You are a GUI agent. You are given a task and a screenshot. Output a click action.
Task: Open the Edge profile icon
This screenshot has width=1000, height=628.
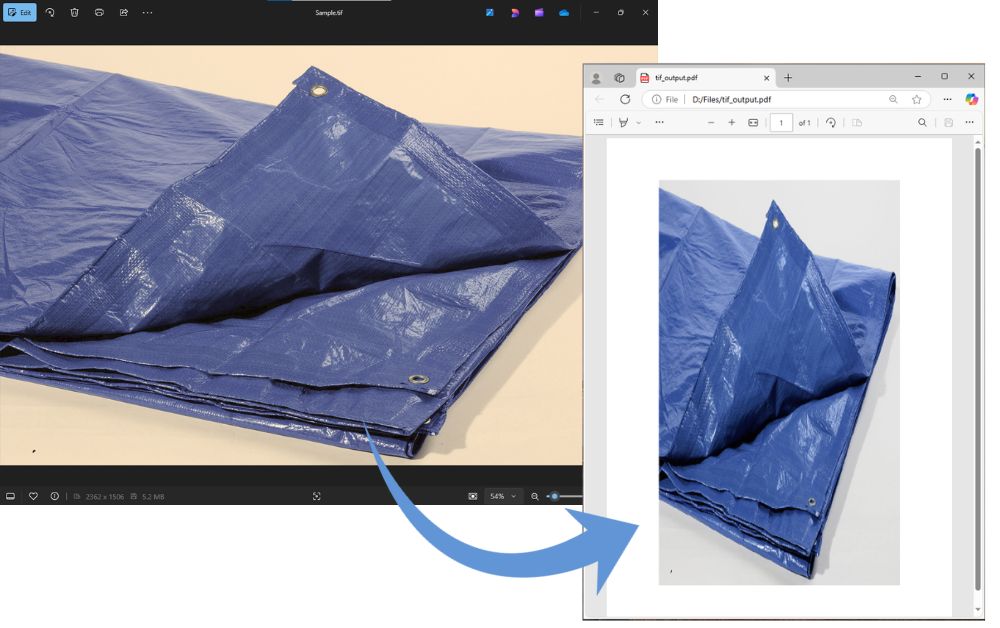coord(597,78)
